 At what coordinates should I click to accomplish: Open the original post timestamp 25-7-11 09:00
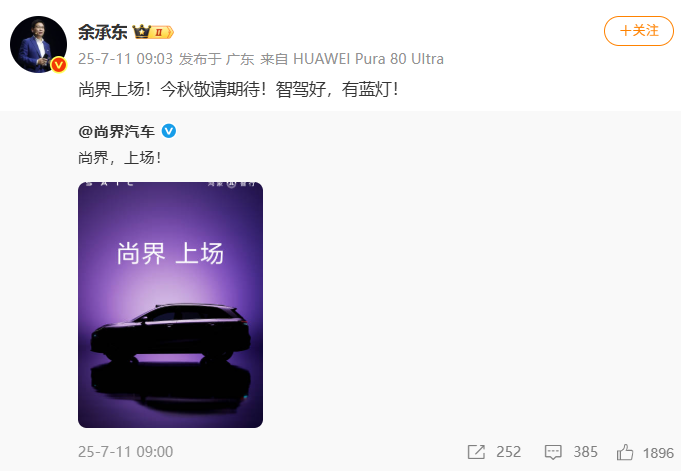pyautogui.click(x=126, y=452)
